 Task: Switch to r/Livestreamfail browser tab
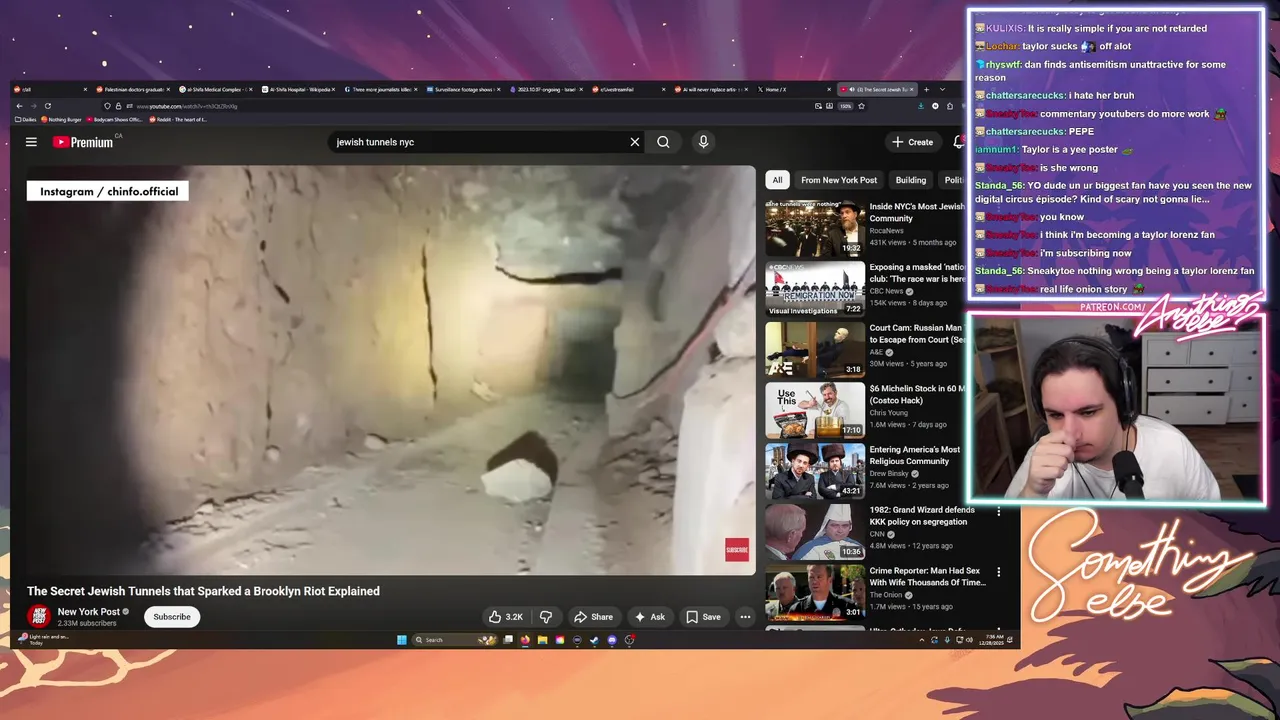tap(629, 89)
